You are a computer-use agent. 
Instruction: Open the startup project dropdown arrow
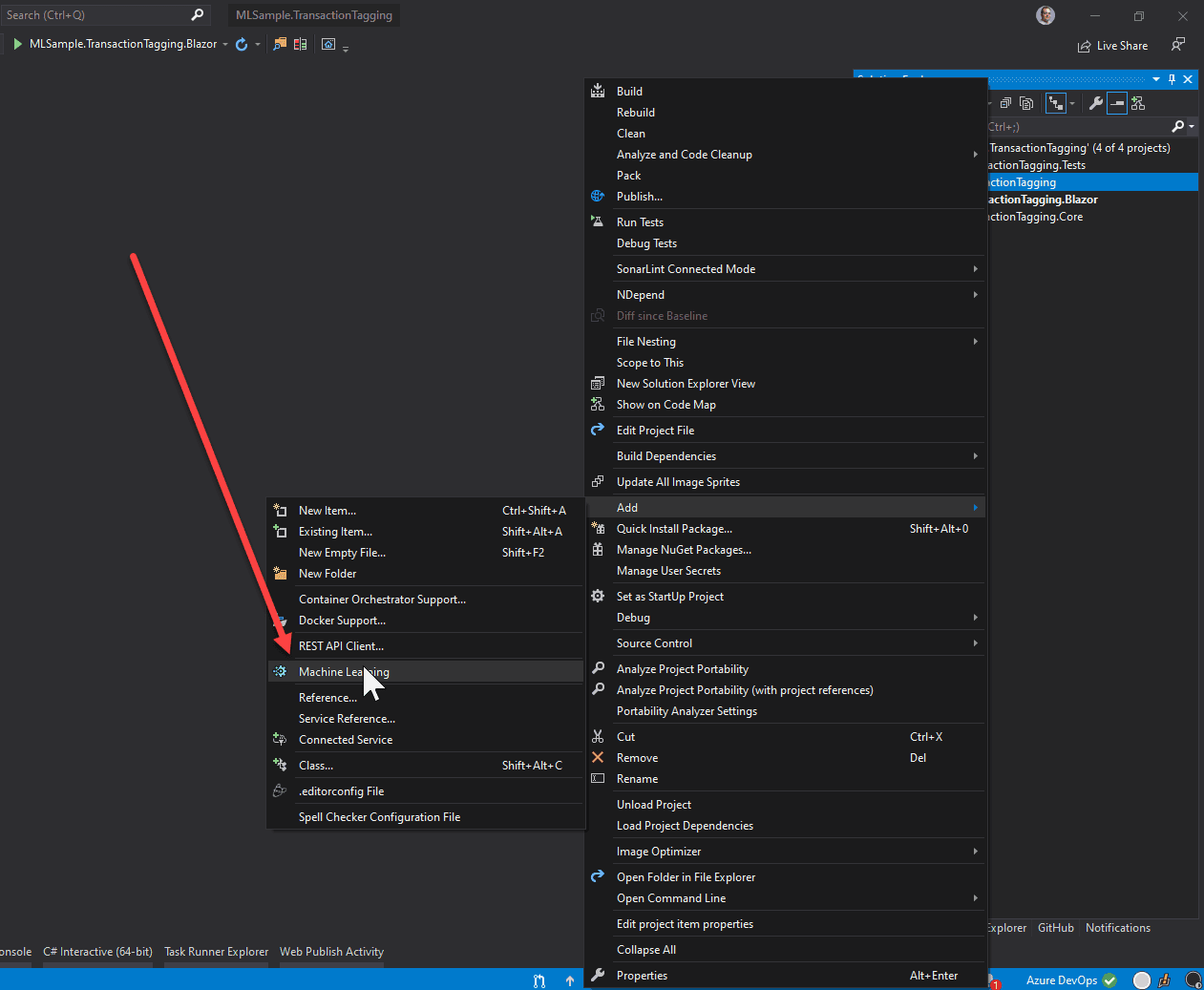click(x=224, y=44)
